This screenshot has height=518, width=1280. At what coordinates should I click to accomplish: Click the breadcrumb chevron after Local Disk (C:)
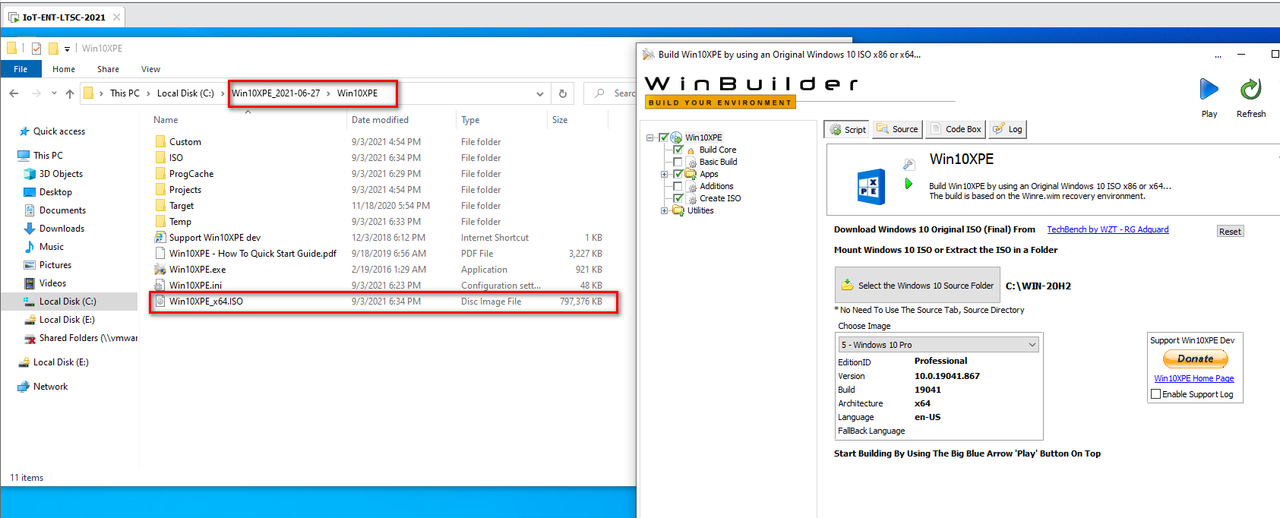tap(224, 93)
